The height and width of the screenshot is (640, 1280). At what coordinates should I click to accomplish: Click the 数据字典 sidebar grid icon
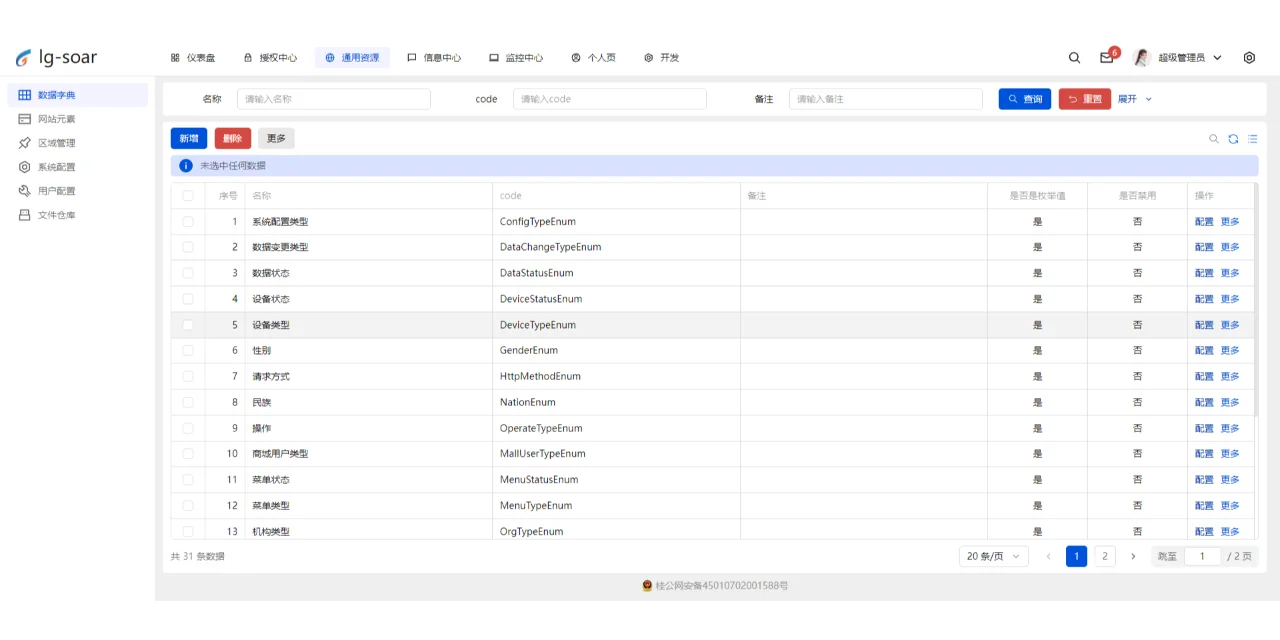click(25, 95)
